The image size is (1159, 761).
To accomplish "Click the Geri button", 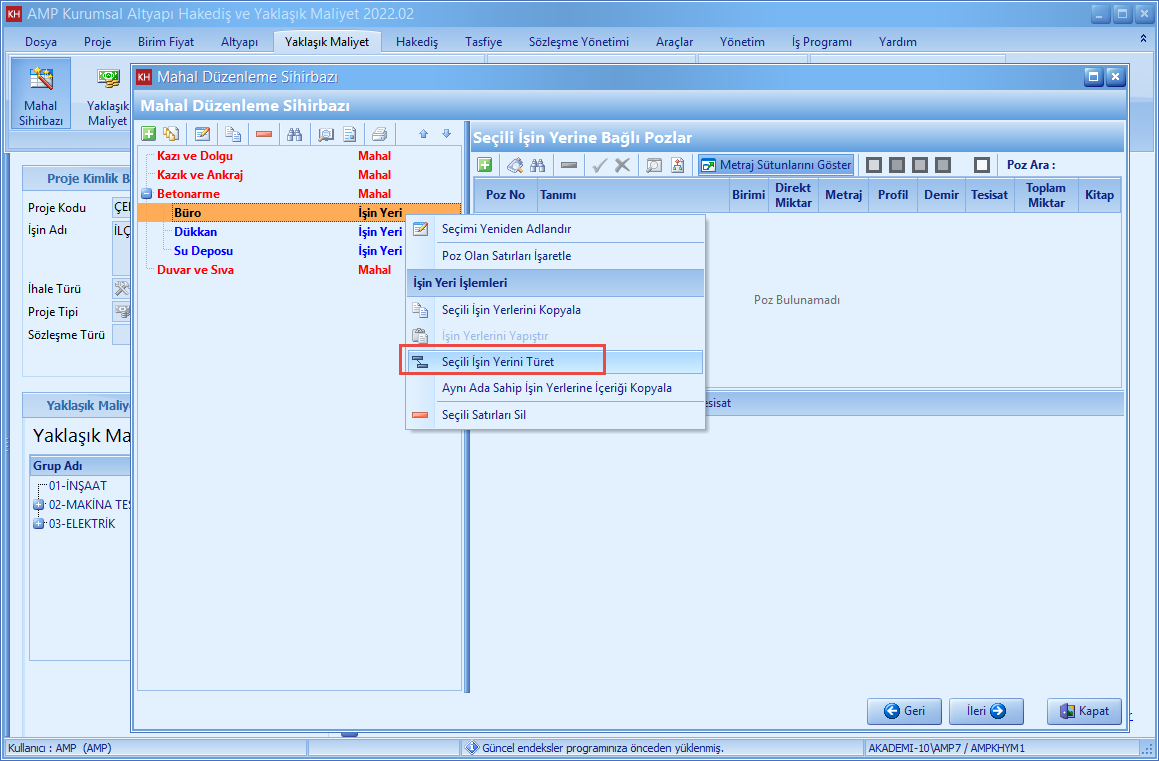I will click(x=904, y=711).
